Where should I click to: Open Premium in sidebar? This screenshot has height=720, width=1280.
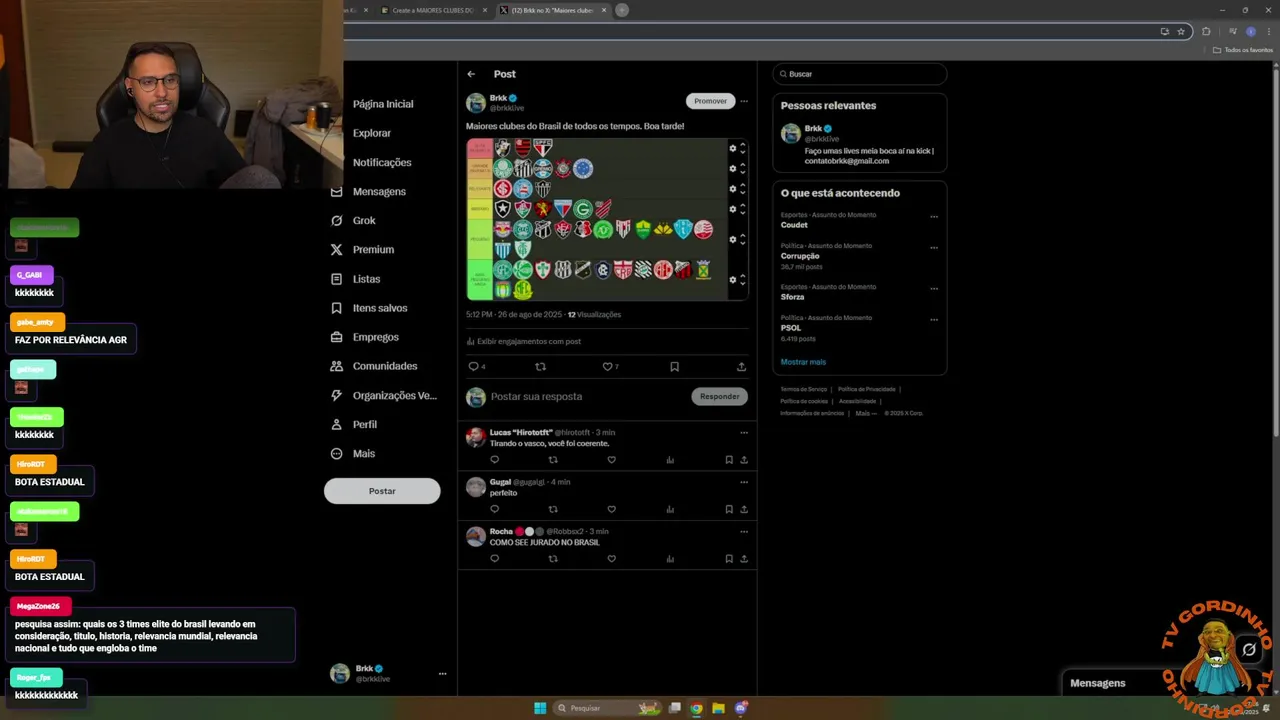pos(373,249)
